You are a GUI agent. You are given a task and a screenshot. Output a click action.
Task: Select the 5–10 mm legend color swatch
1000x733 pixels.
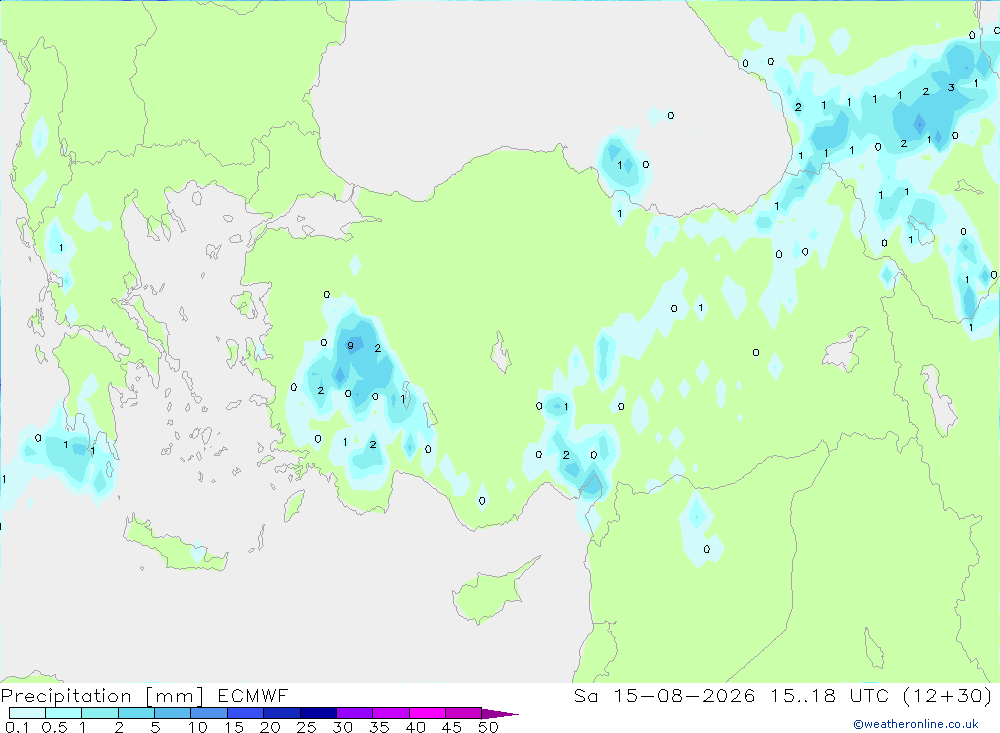click(172, 713)
